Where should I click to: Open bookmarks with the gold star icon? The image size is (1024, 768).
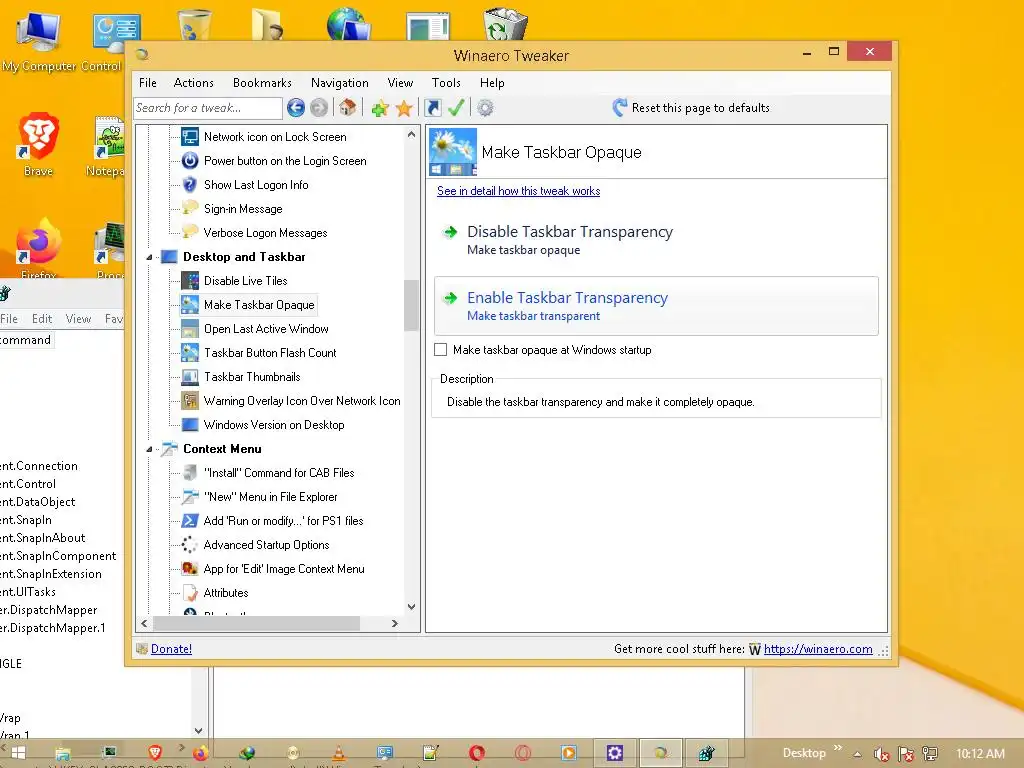404,108
